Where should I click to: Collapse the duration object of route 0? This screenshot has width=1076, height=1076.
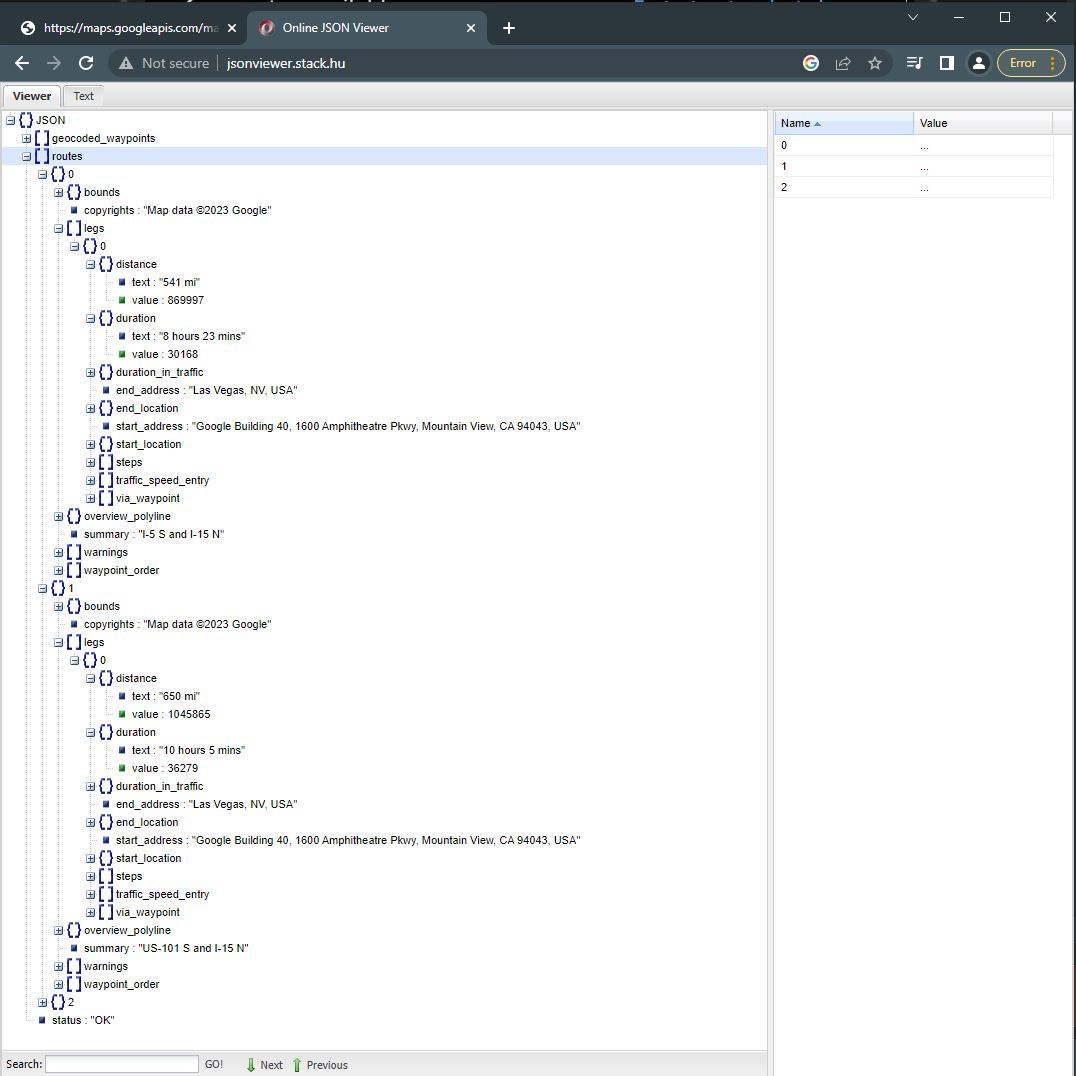coord(90,318)
